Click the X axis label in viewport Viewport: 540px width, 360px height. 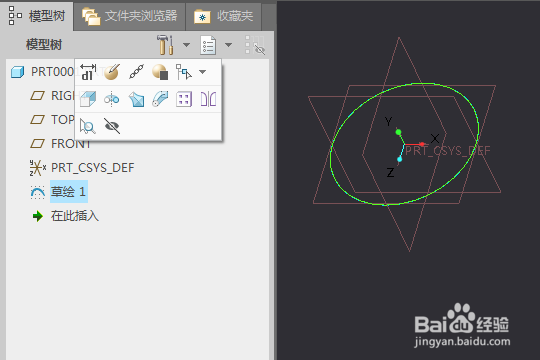click(x=435, y=138)
